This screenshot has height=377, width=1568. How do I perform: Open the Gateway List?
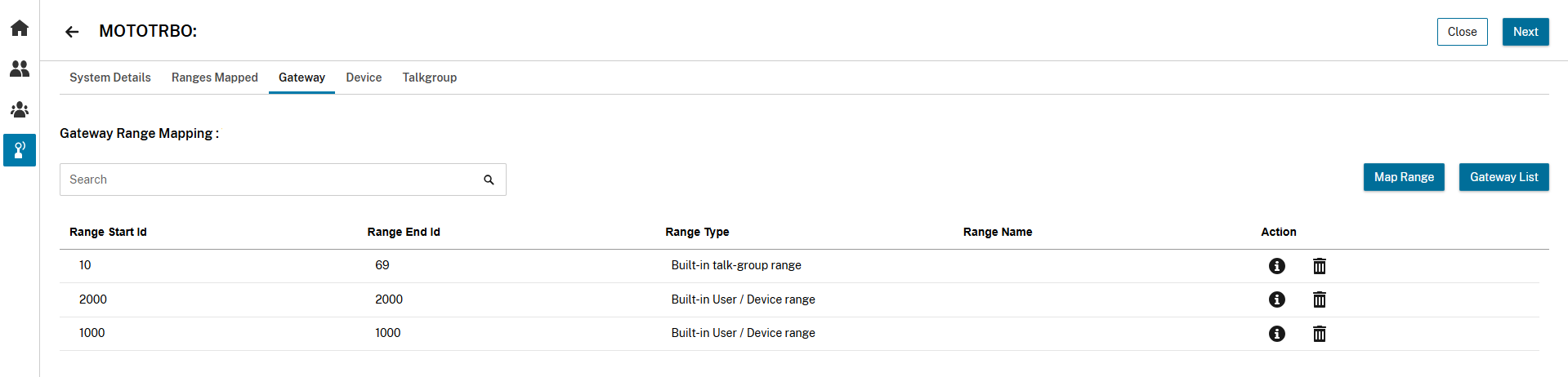pos(1503,177)
